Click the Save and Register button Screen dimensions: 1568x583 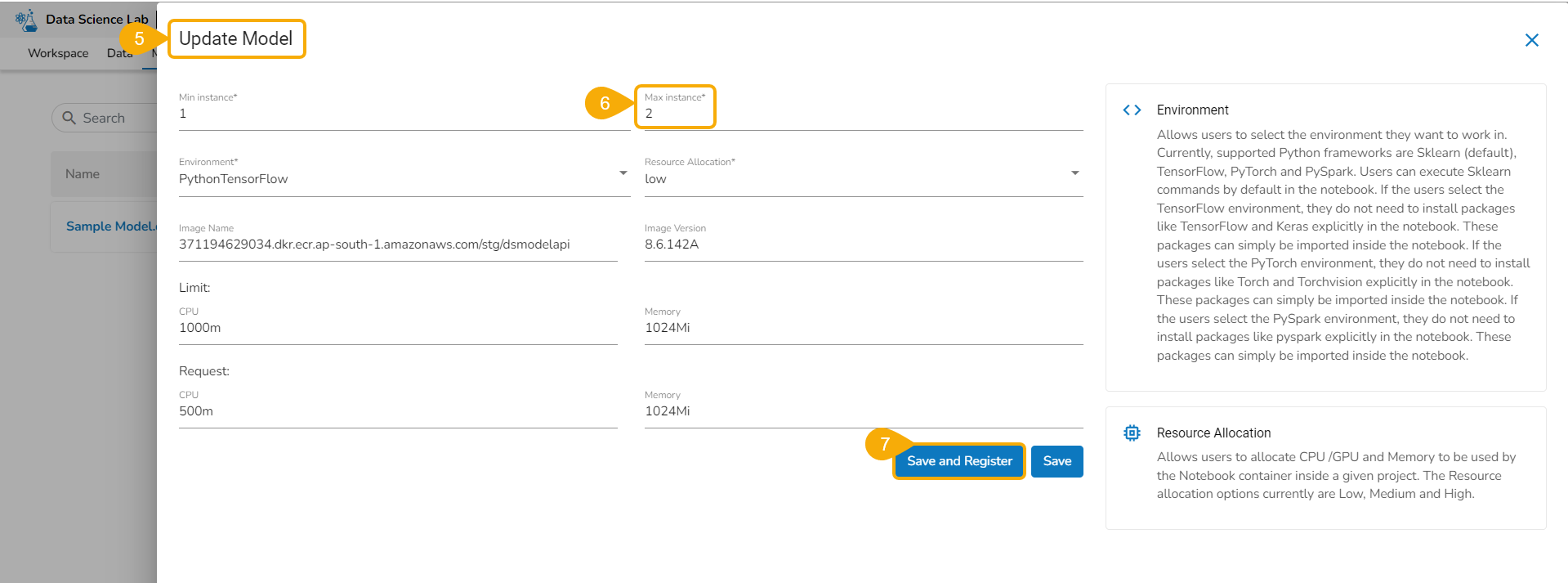click(958, 461)
